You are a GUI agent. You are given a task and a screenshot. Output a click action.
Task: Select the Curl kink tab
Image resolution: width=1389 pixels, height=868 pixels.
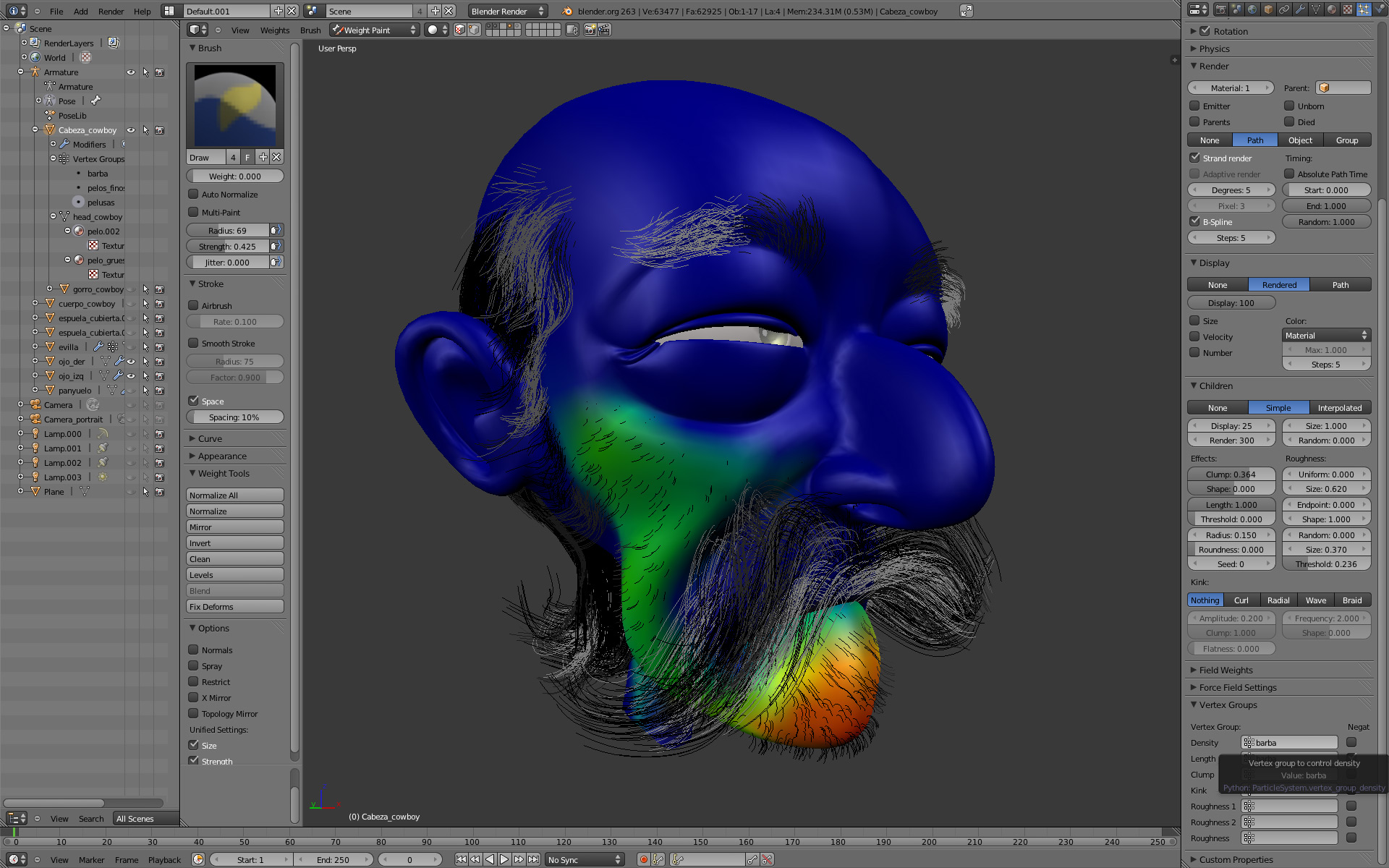tap(1241, 600)
